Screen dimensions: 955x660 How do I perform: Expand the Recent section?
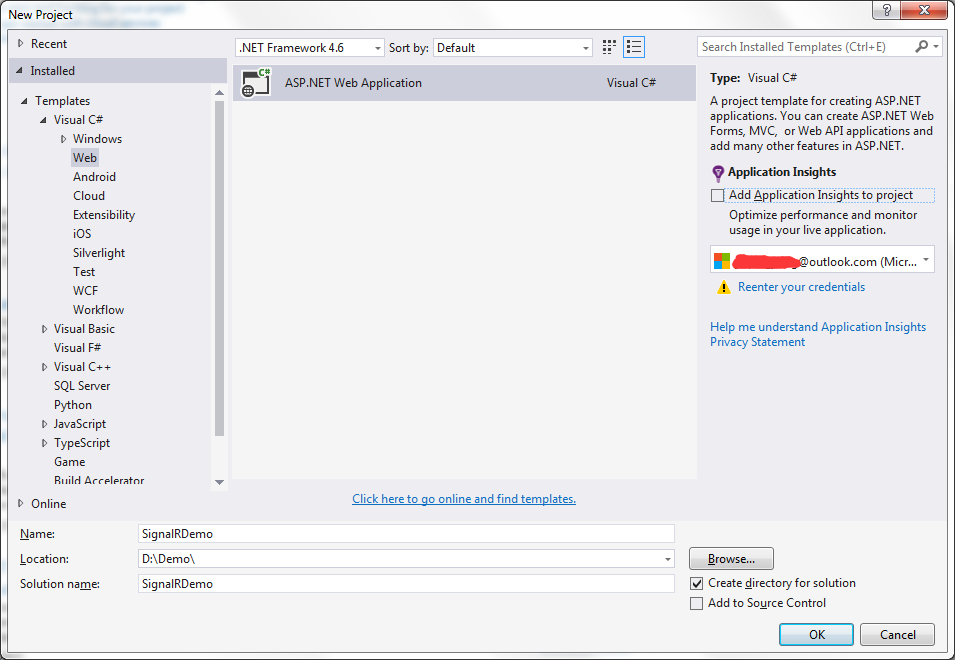click(x=20, y=43)
